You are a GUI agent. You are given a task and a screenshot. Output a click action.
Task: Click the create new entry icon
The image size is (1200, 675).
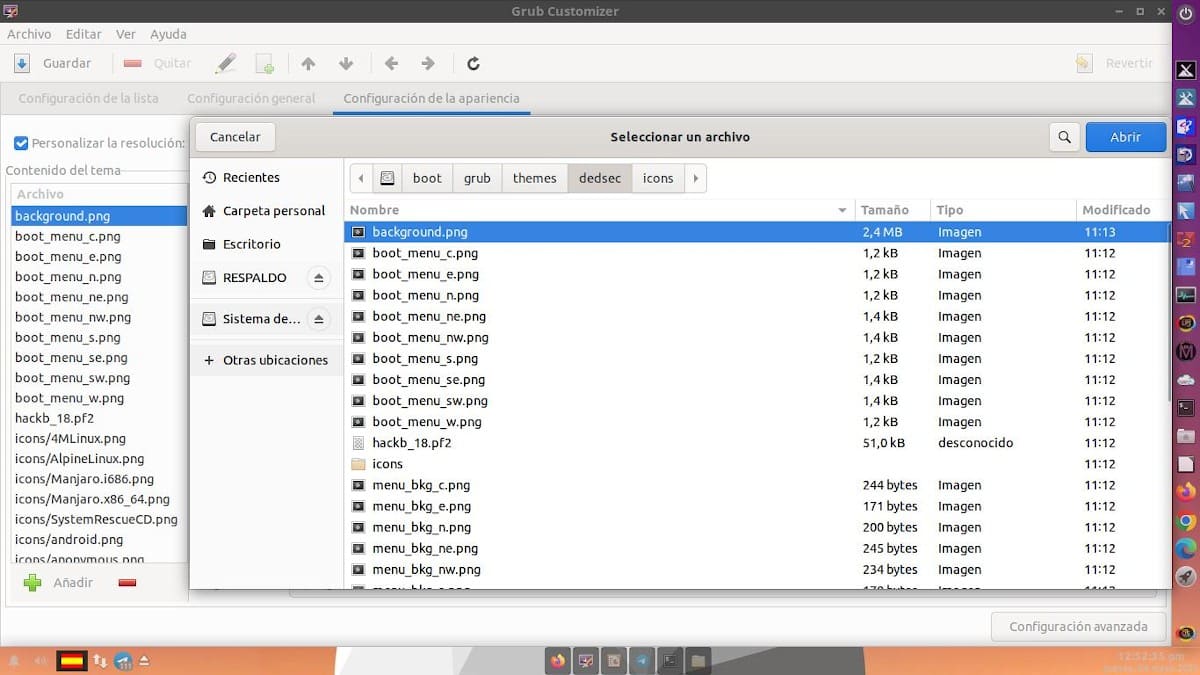click(265, 63)
